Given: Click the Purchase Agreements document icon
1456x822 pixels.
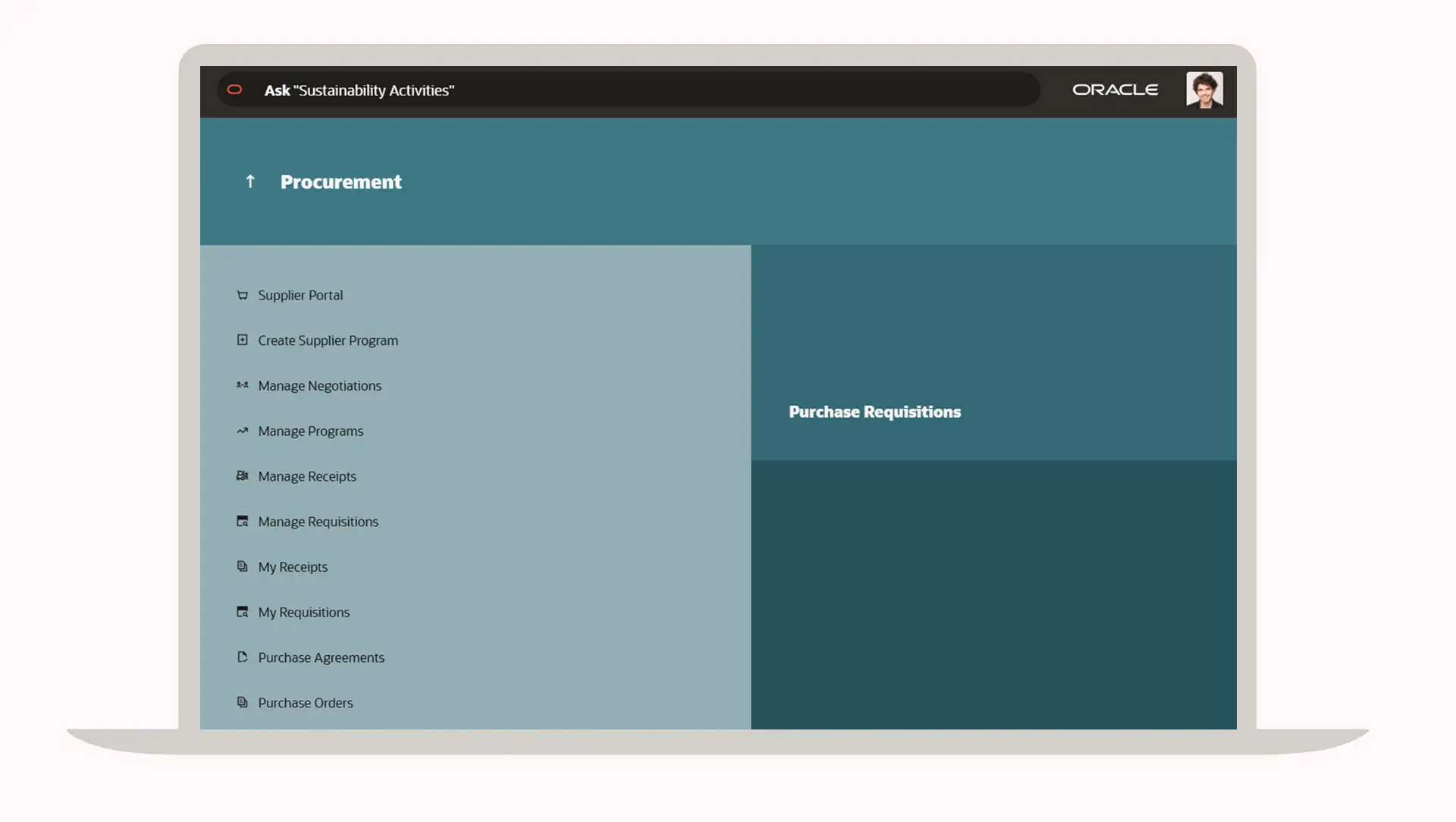Looking at the screenshot, I should pyautogui.click(x=242, y=657).
